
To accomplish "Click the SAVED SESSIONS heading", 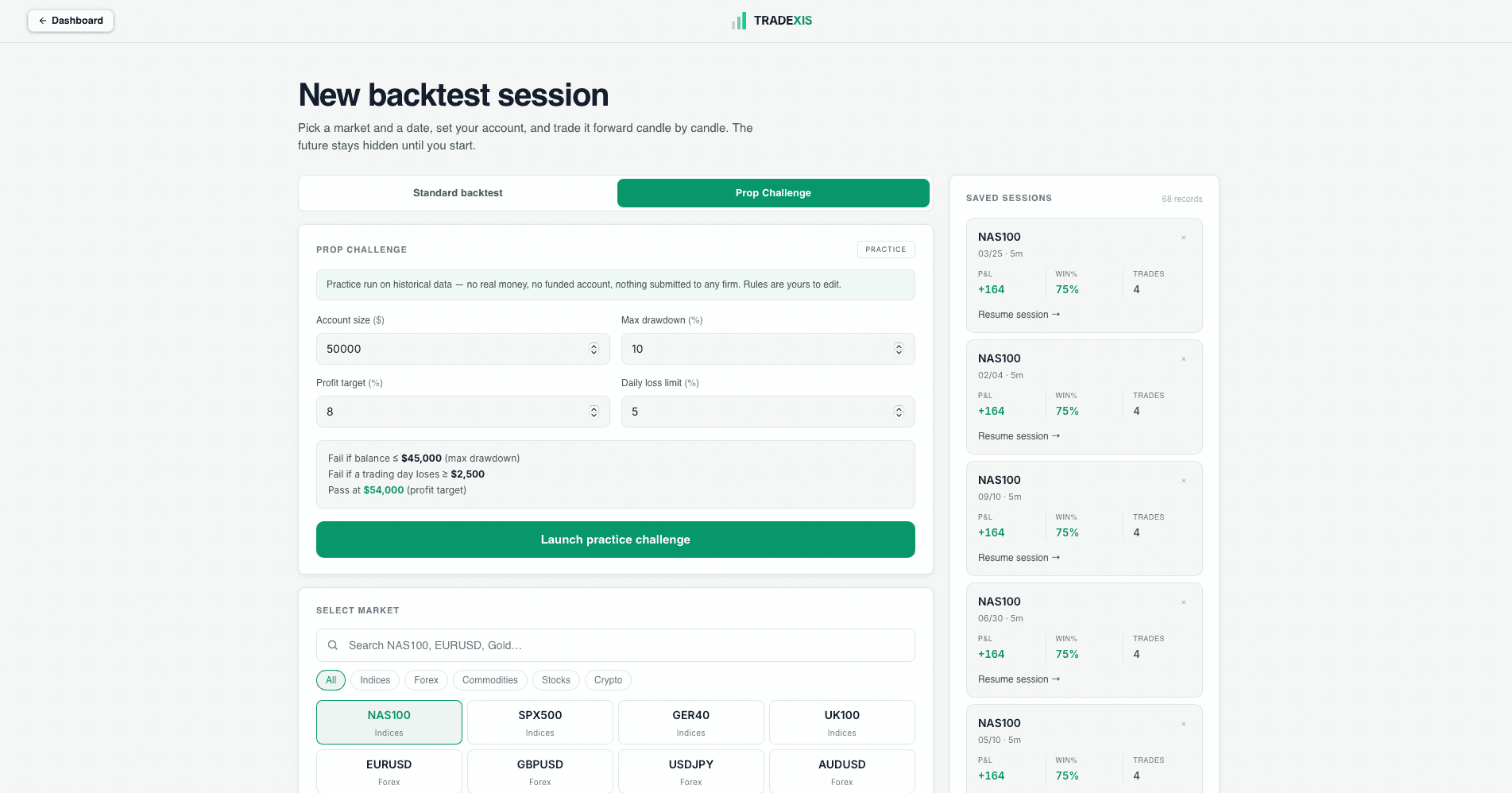I will point(1009,198).
